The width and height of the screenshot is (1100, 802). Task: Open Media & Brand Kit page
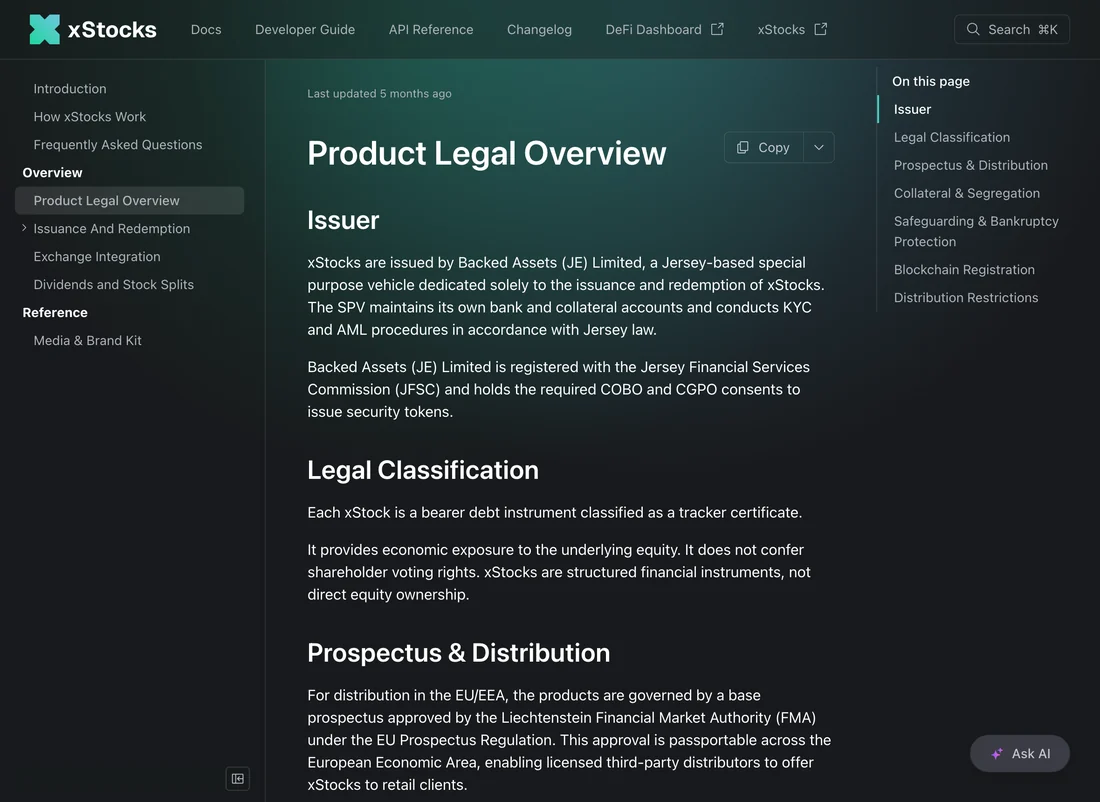(88, 341)
